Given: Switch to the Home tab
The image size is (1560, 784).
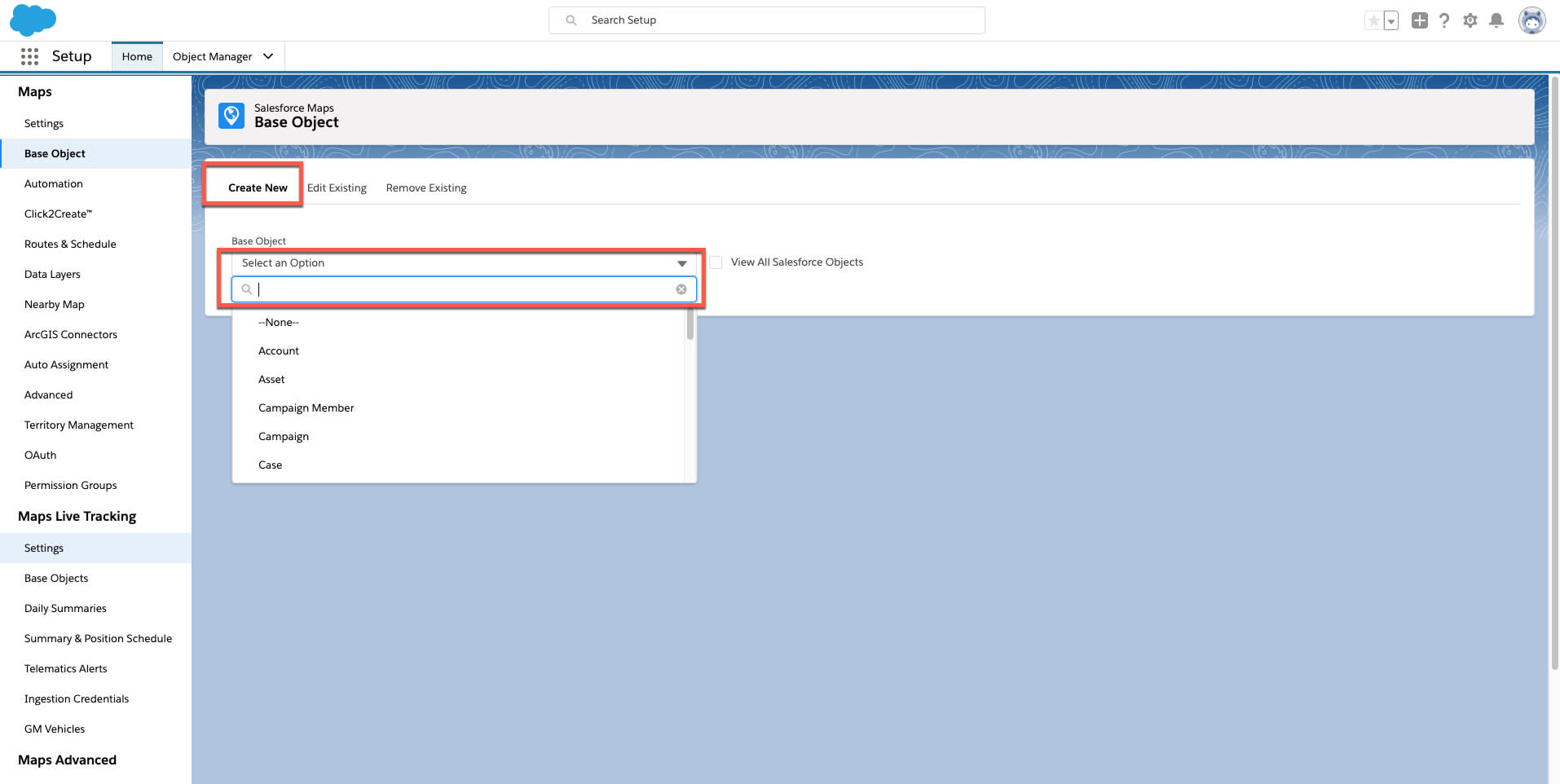Looking at the screenshot, I should [x=137, y=56].
